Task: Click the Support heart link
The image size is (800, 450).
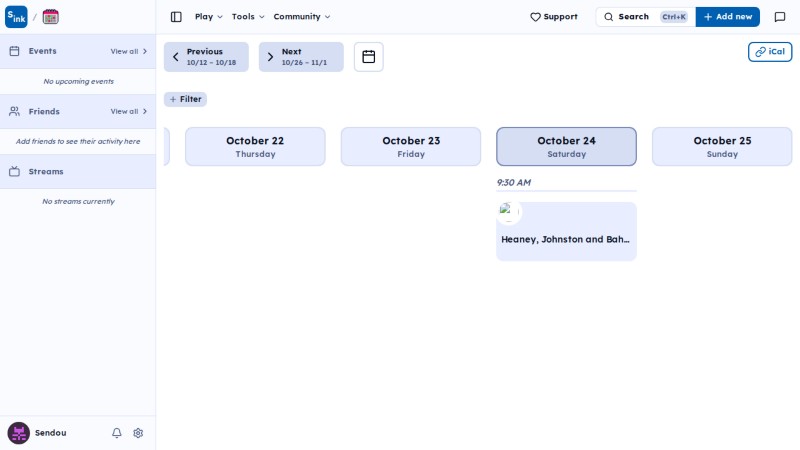Action: pyautogui.click(x=554, y=17)
